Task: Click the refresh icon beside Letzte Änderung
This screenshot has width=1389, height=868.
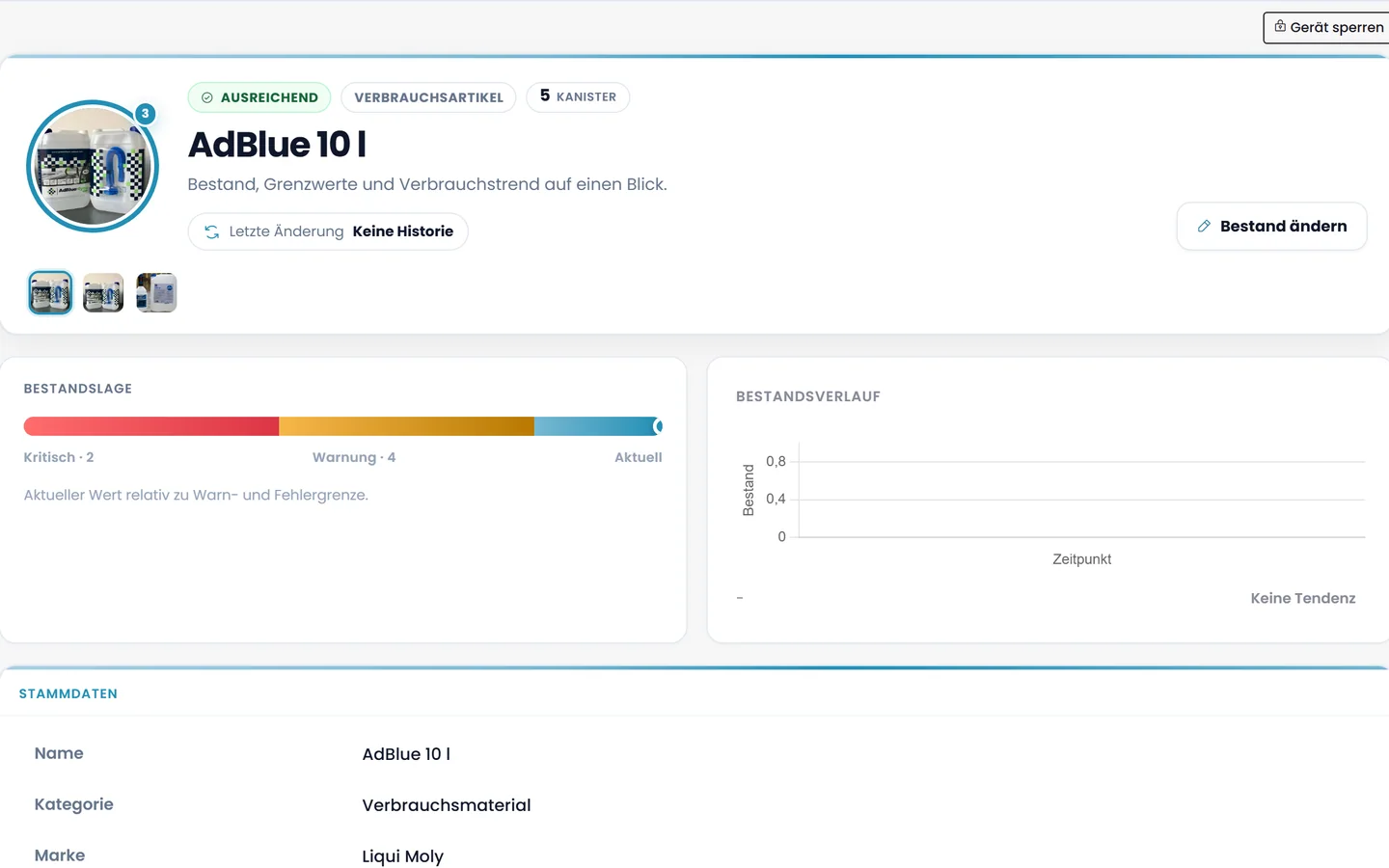Action: click(x=212, y=231)
